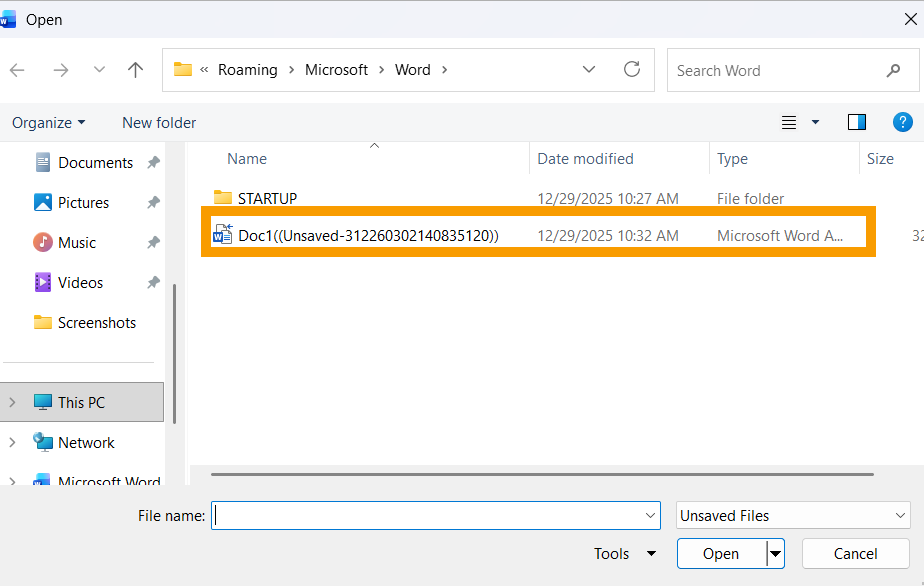This screenshot has height=586, width=924.
Task: Open the STARTUP folder
Action: (267, 198)
